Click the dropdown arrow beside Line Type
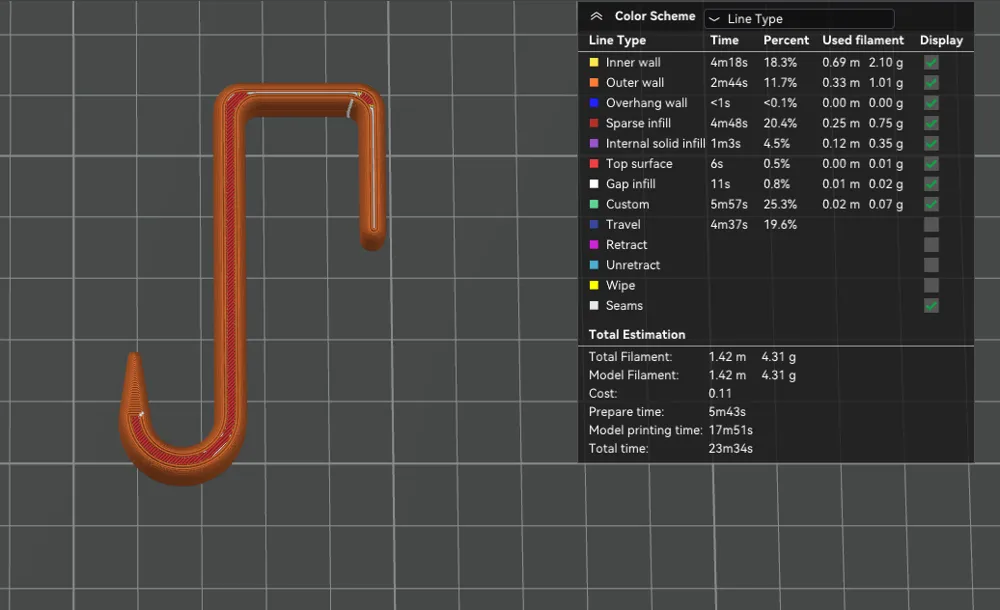 [x=714, y=19]
